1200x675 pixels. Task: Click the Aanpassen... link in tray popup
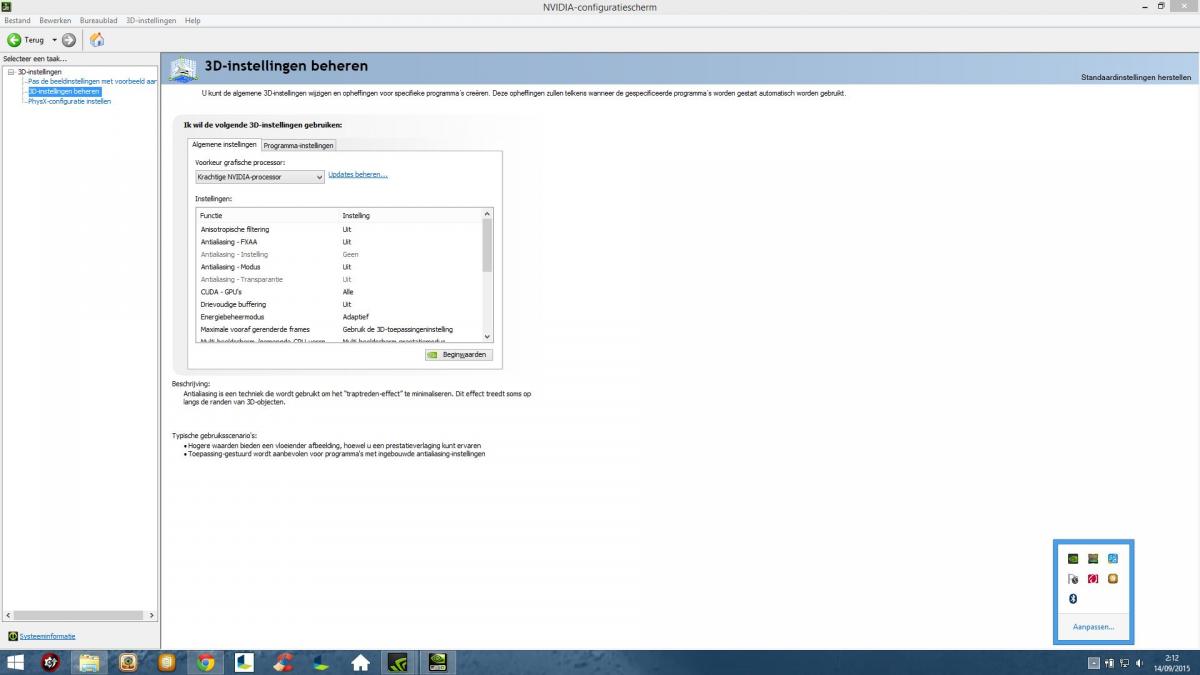1093,627
